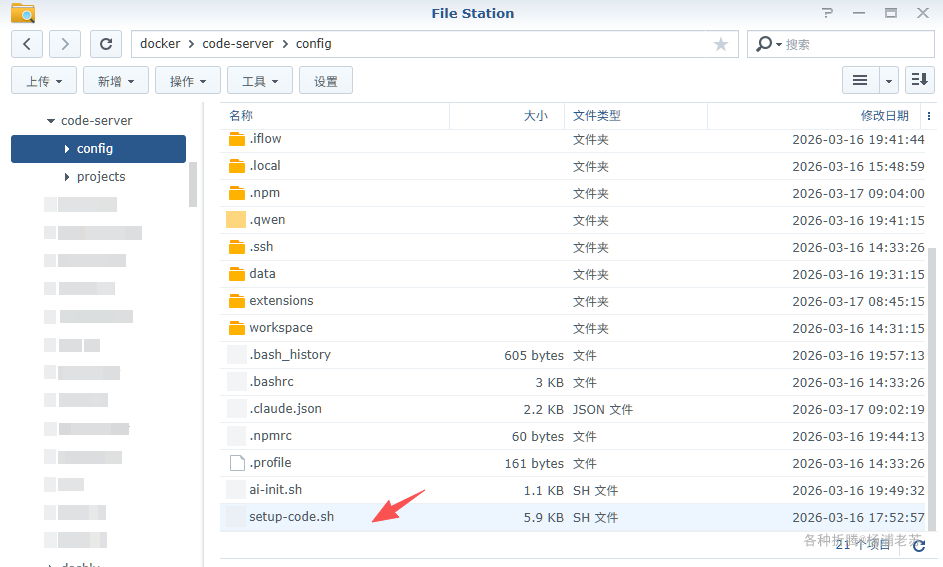Click the file list vertical scrollbar

(932, 390)
